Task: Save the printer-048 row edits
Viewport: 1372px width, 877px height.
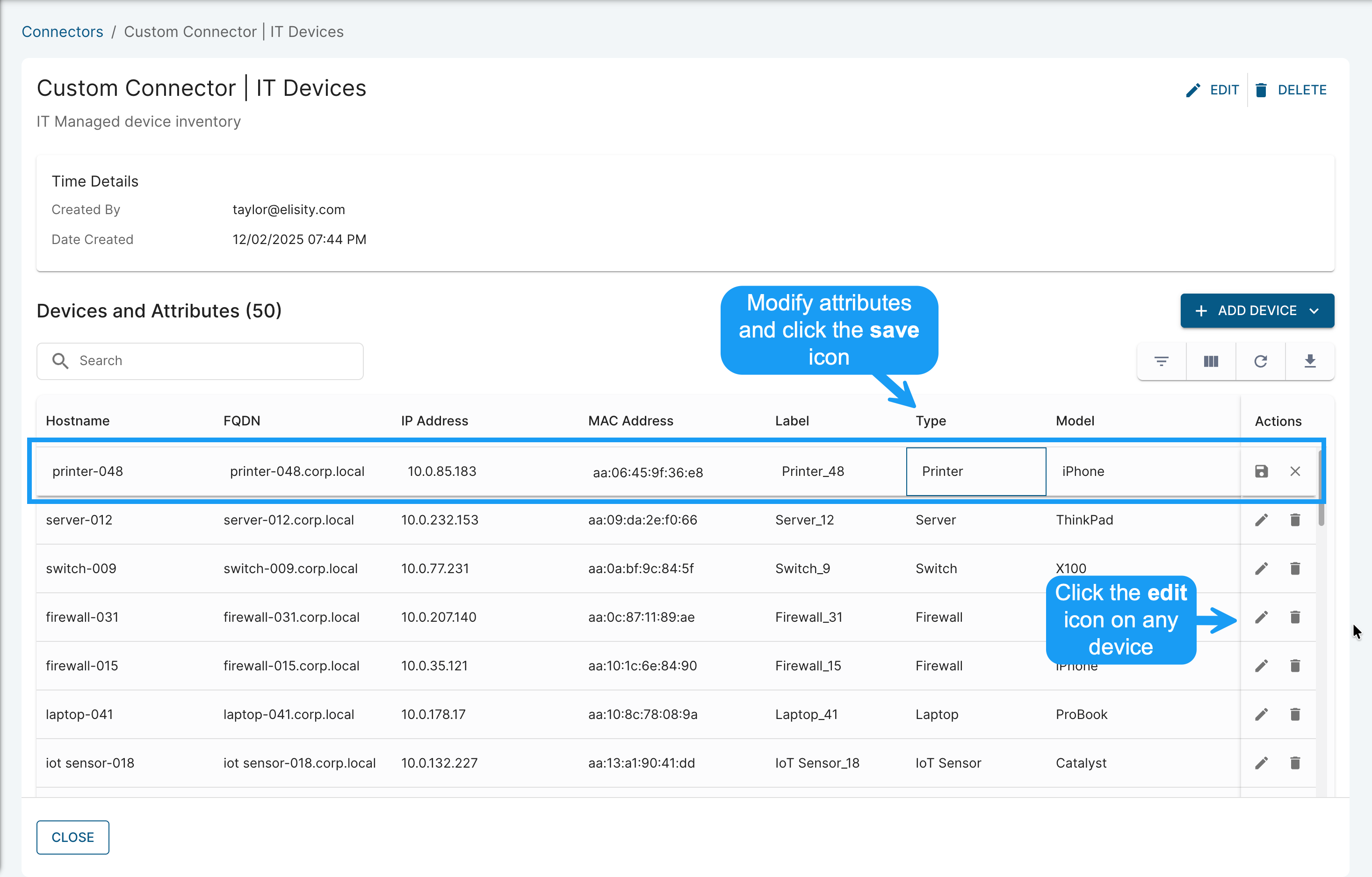Action: click(1261, 471)
